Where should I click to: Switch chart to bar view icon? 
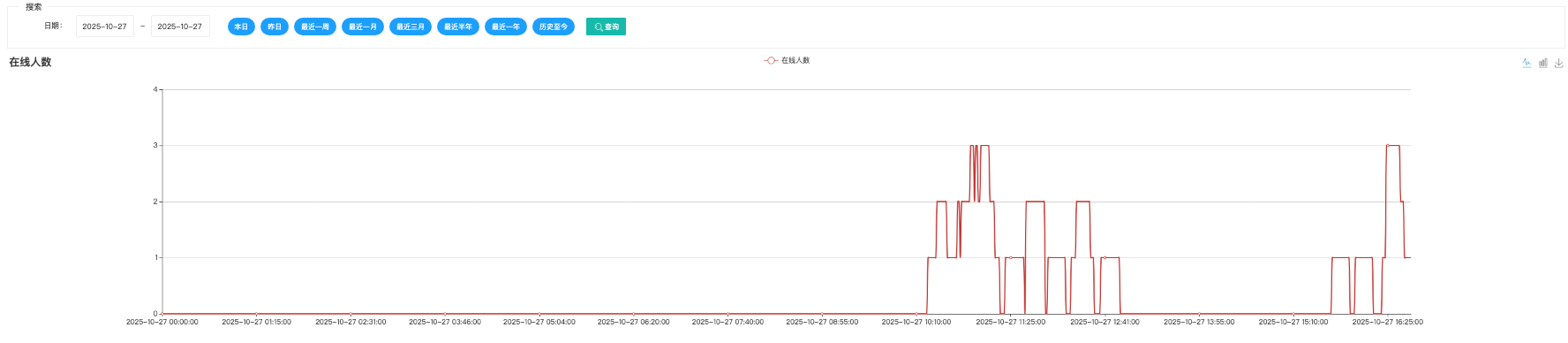tap(1543, 63)
